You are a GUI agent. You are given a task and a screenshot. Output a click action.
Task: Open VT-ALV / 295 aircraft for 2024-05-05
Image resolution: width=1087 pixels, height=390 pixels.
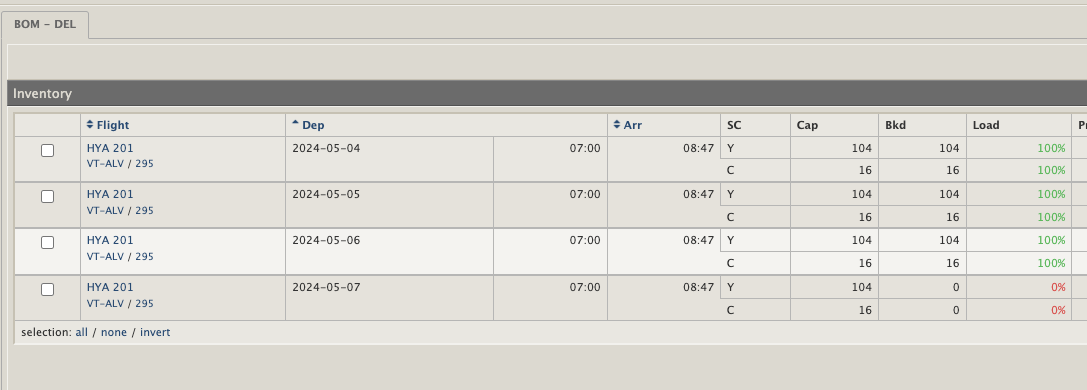[x=120, y=211]
